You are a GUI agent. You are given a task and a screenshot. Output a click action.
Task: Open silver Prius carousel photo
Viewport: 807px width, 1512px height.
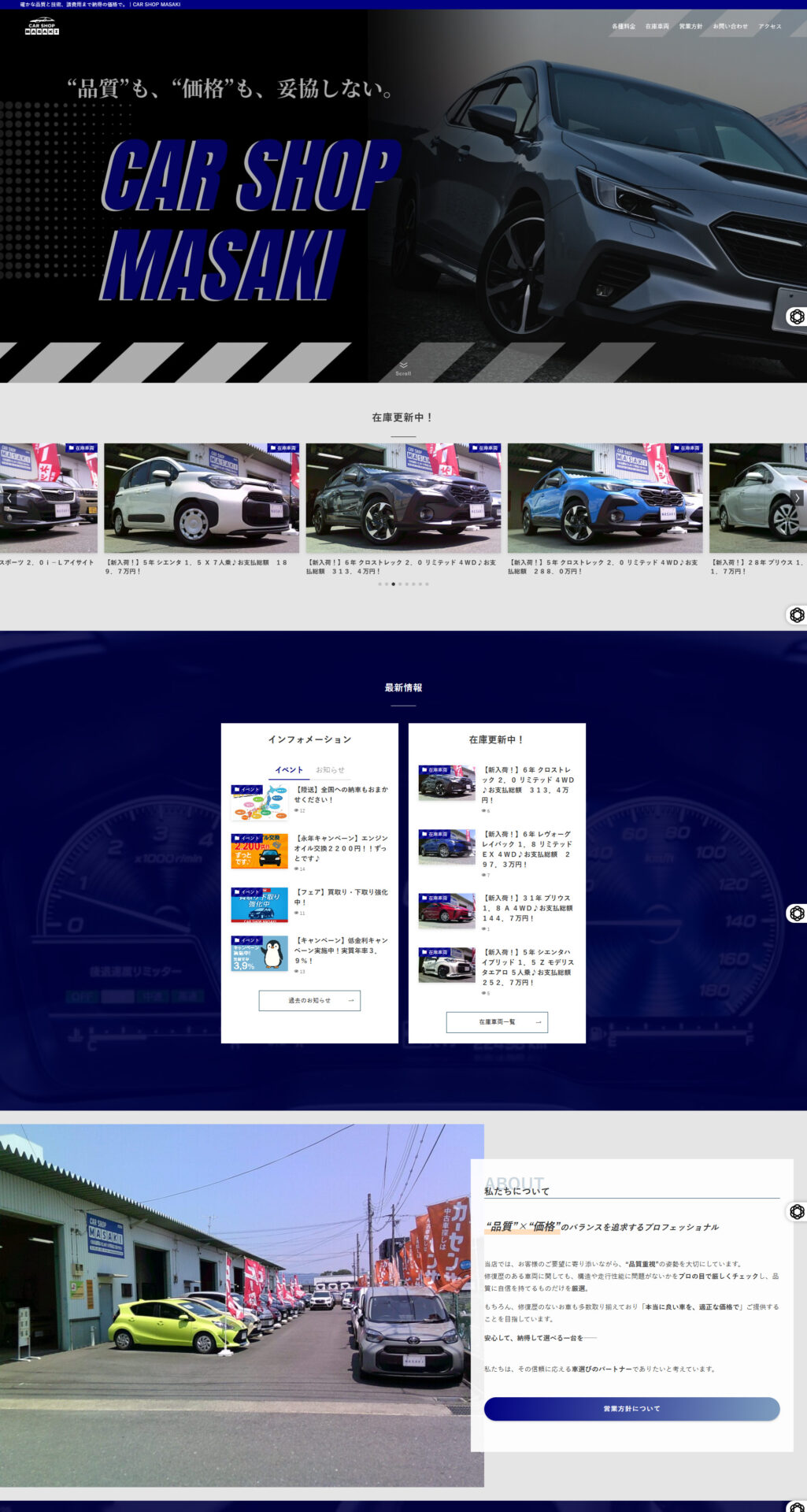pos(758,498)
